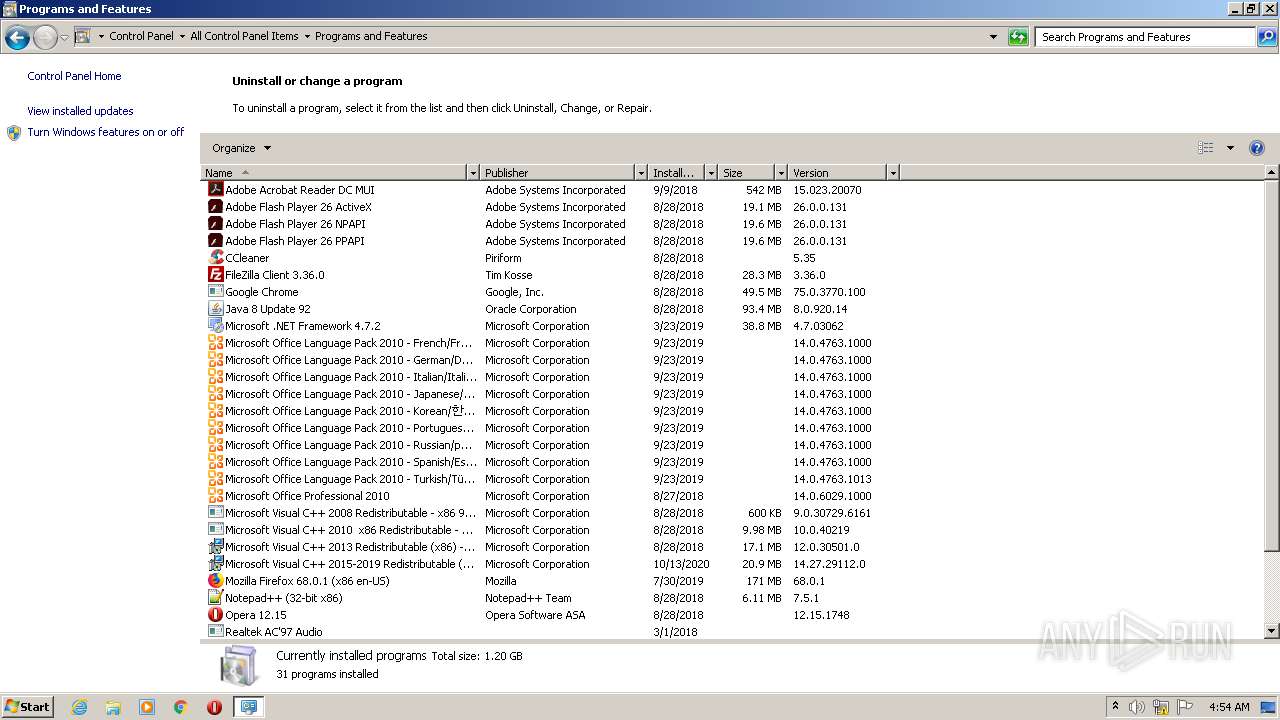Sort by the Version column header
Viewport: 1280px width, 720px height.
837,173
